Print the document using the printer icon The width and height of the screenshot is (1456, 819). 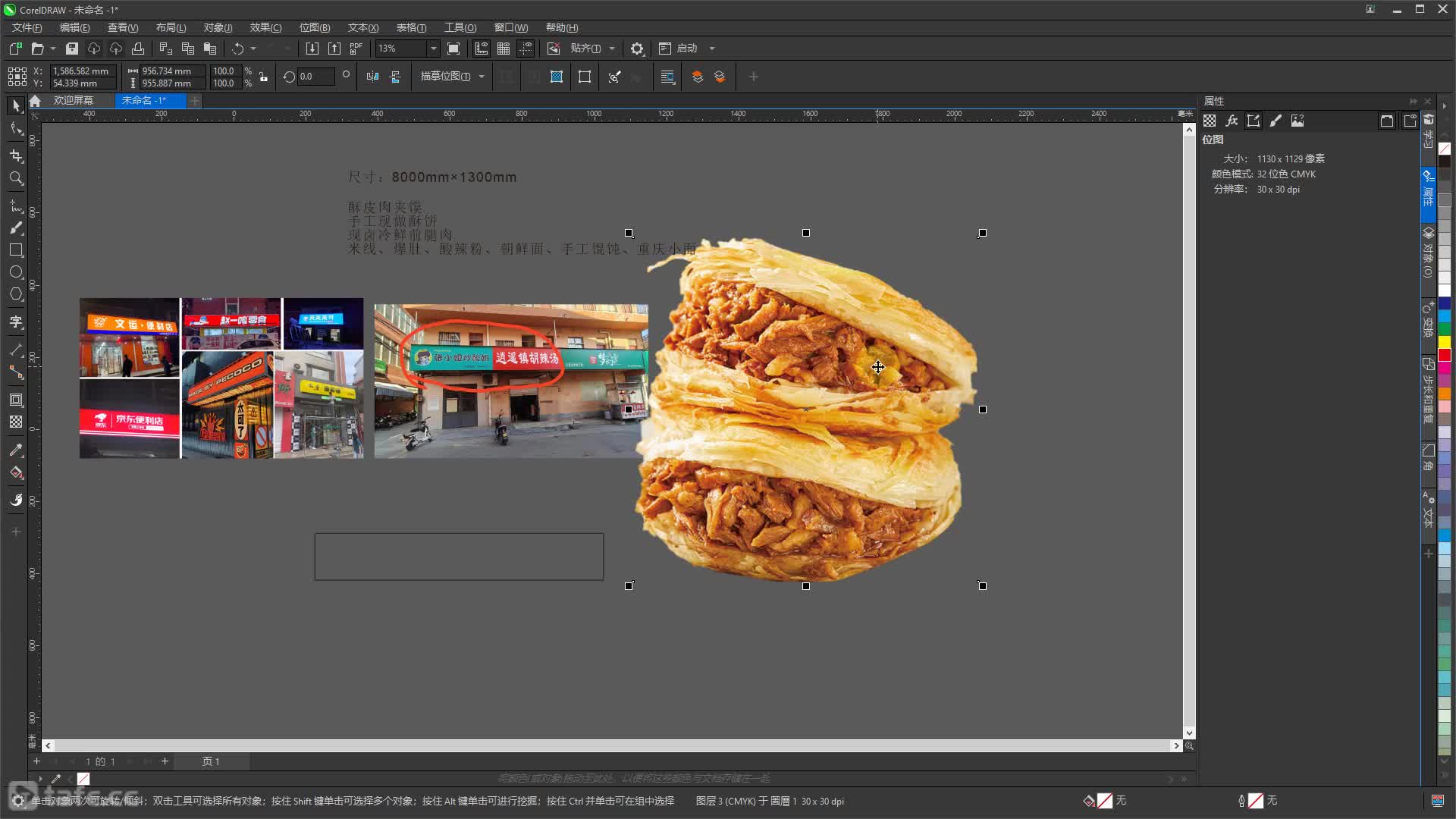[138, 49]
